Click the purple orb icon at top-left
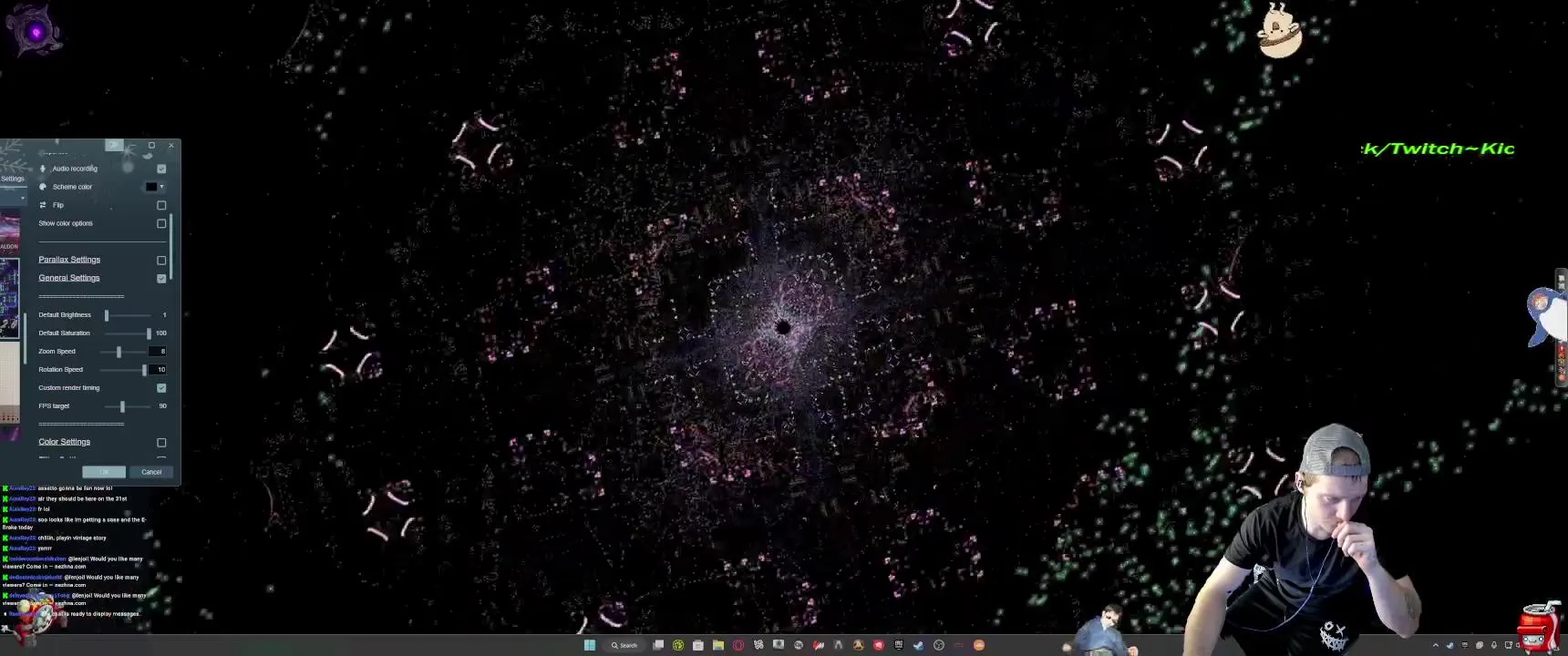1568x656 pixels. pos(35,32)
